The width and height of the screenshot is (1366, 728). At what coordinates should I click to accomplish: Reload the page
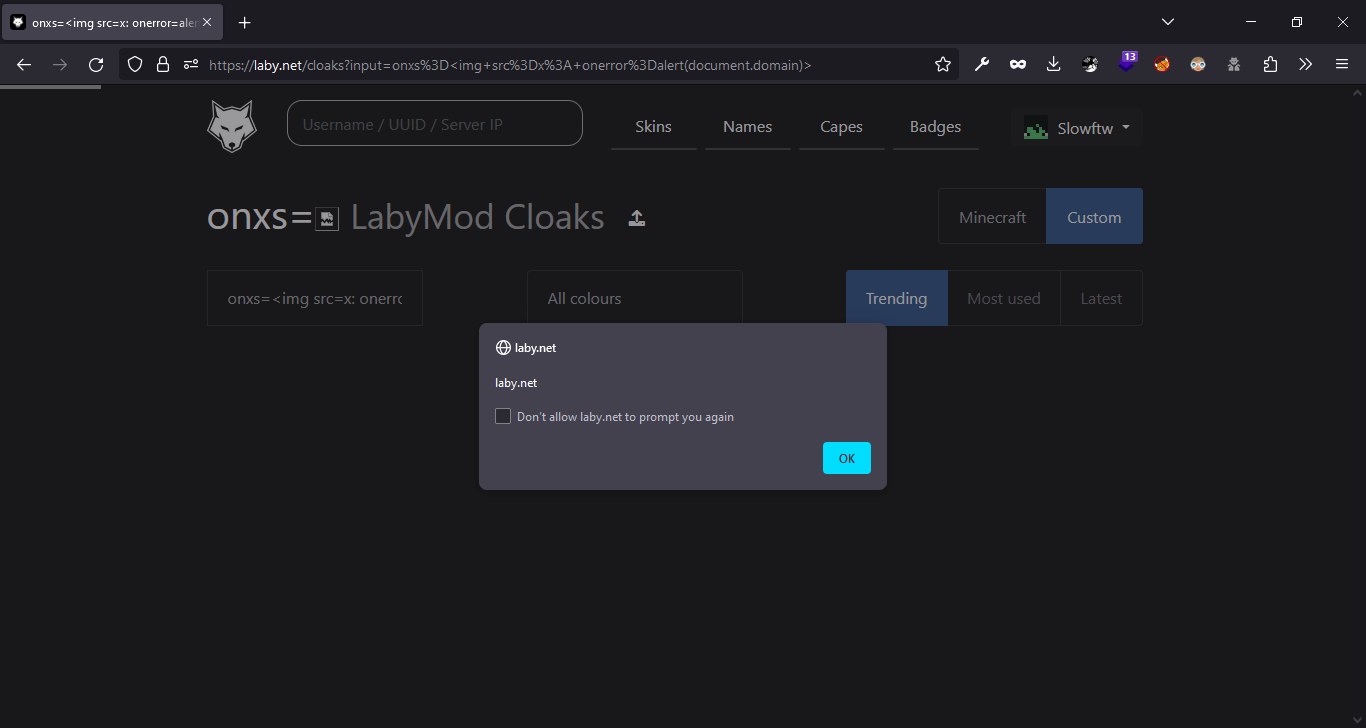coord(96,64)
